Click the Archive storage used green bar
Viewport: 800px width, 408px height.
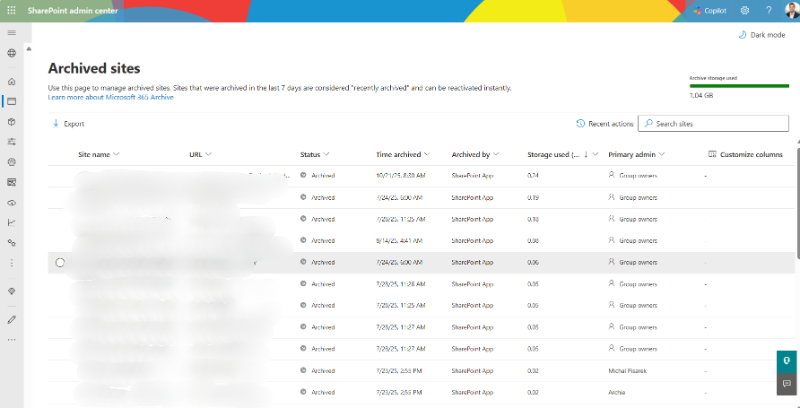739,86
